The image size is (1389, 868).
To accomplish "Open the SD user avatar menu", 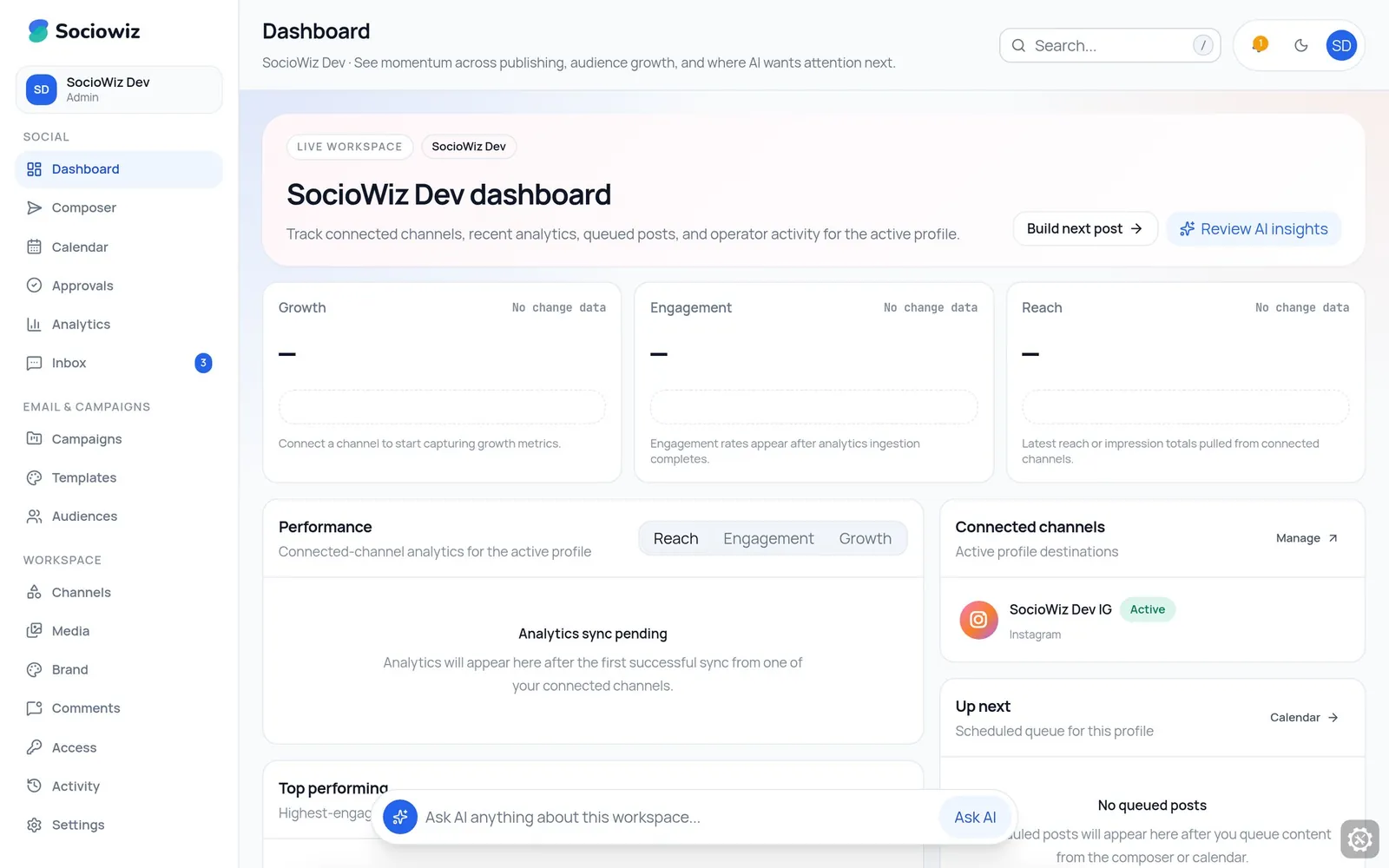I will 1341,45.
